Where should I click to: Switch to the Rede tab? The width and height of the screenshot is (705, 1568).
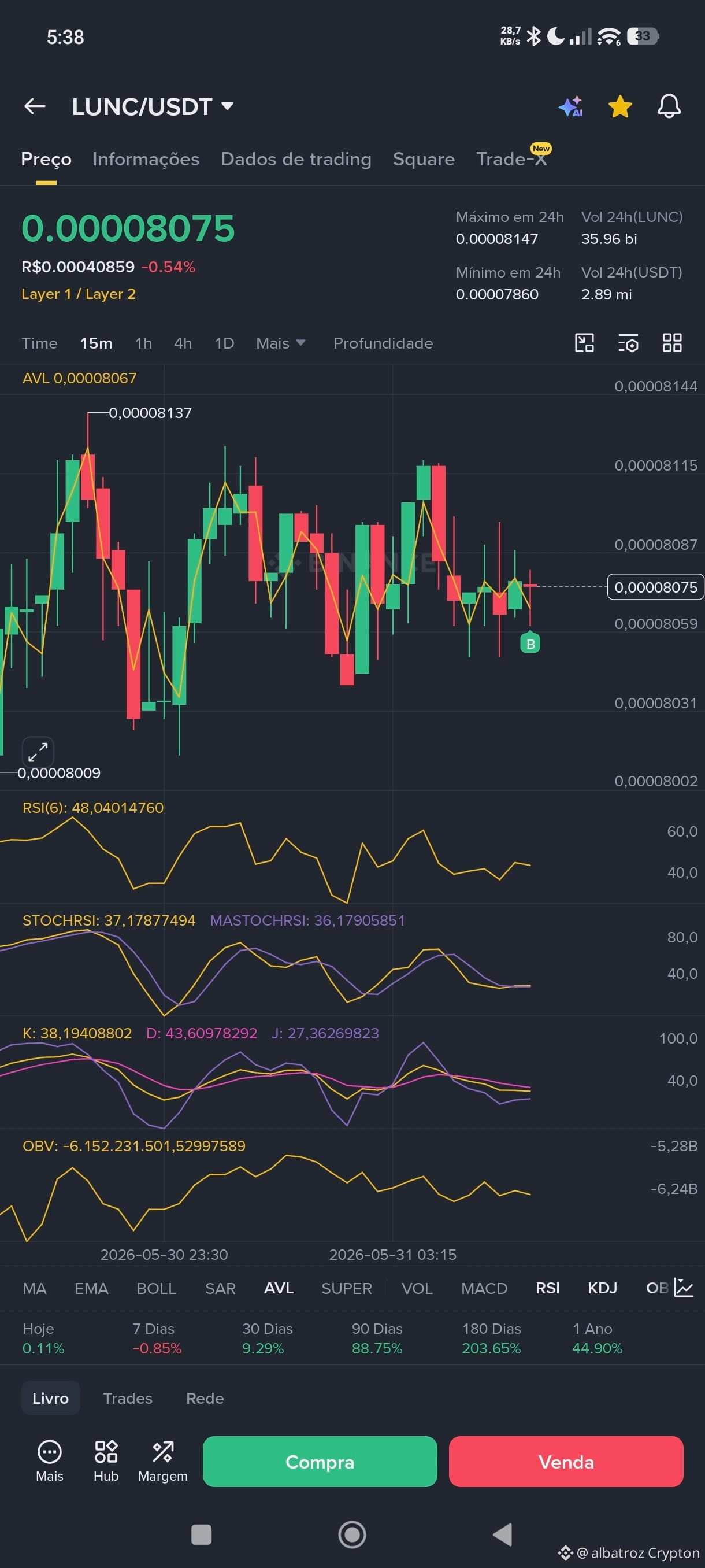pyautogui.click(x=205, y=1398)
